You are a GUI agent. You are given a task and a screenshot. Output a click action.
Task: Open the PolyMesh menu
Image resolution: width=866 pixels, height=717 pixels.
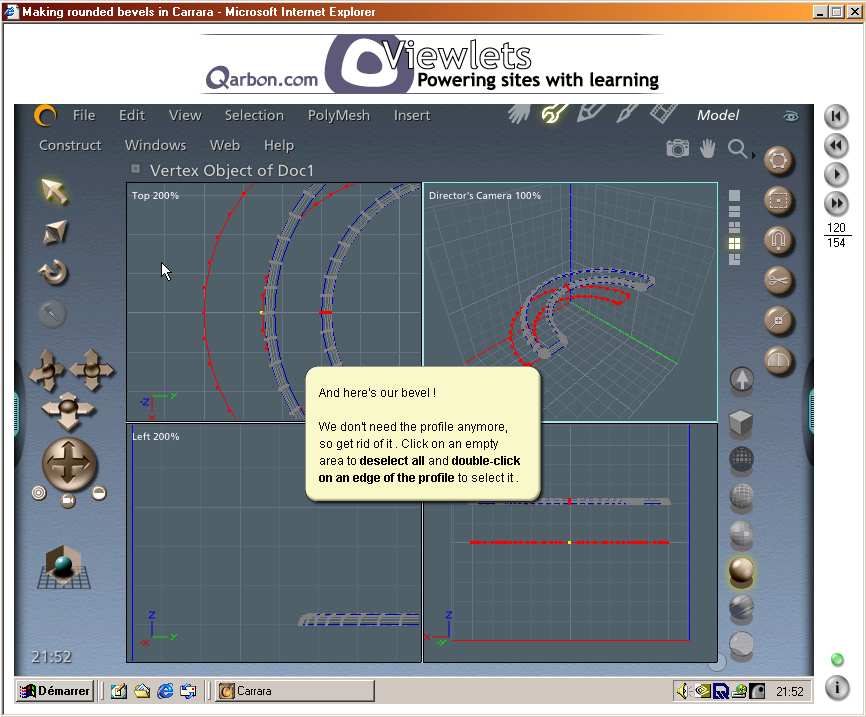tap(338, 115)
